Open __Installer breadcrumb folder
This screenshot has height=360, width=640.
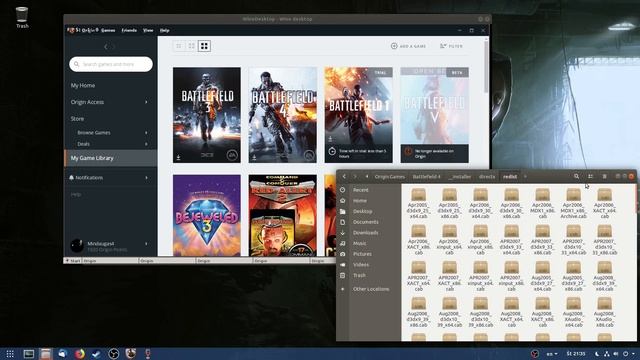[x=460, y=176]
